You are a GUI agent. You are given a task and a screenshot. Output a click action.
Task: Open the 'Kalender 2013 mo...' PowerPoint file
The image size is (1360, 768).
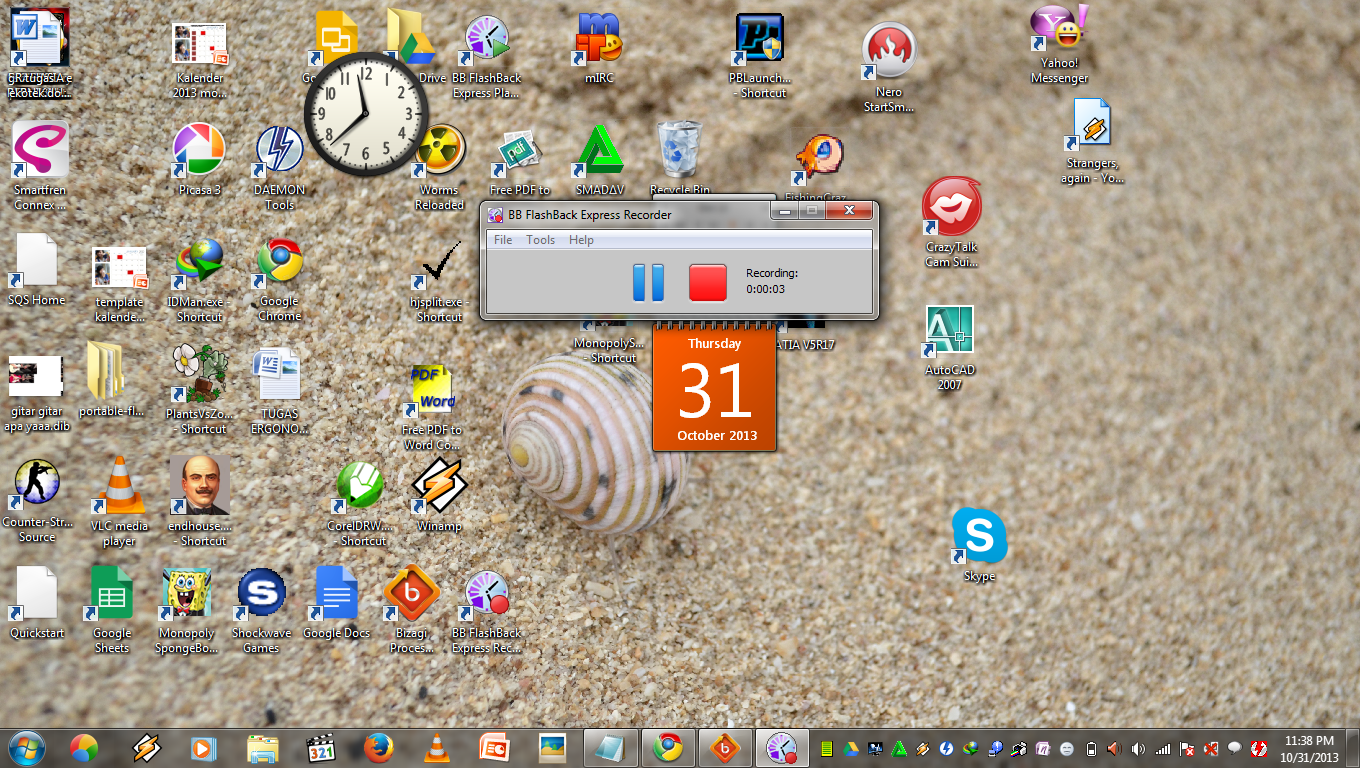(199, 60)
